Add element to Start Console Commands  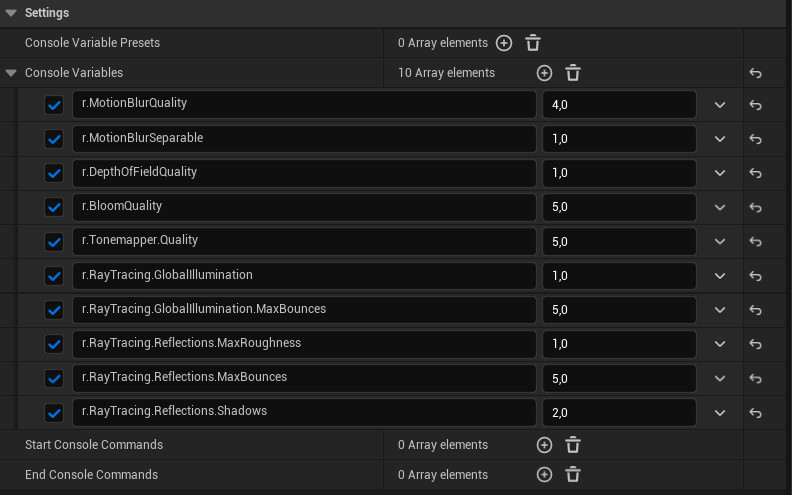coord(544,445)
